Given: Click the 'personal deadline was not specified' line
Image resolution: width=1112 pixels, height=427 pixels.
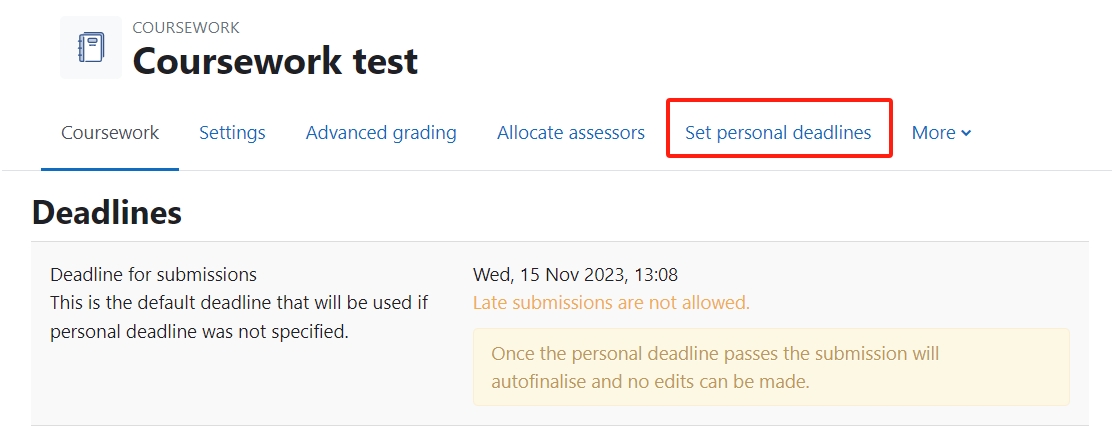Looking at the screenshot, I should (199, 331).
